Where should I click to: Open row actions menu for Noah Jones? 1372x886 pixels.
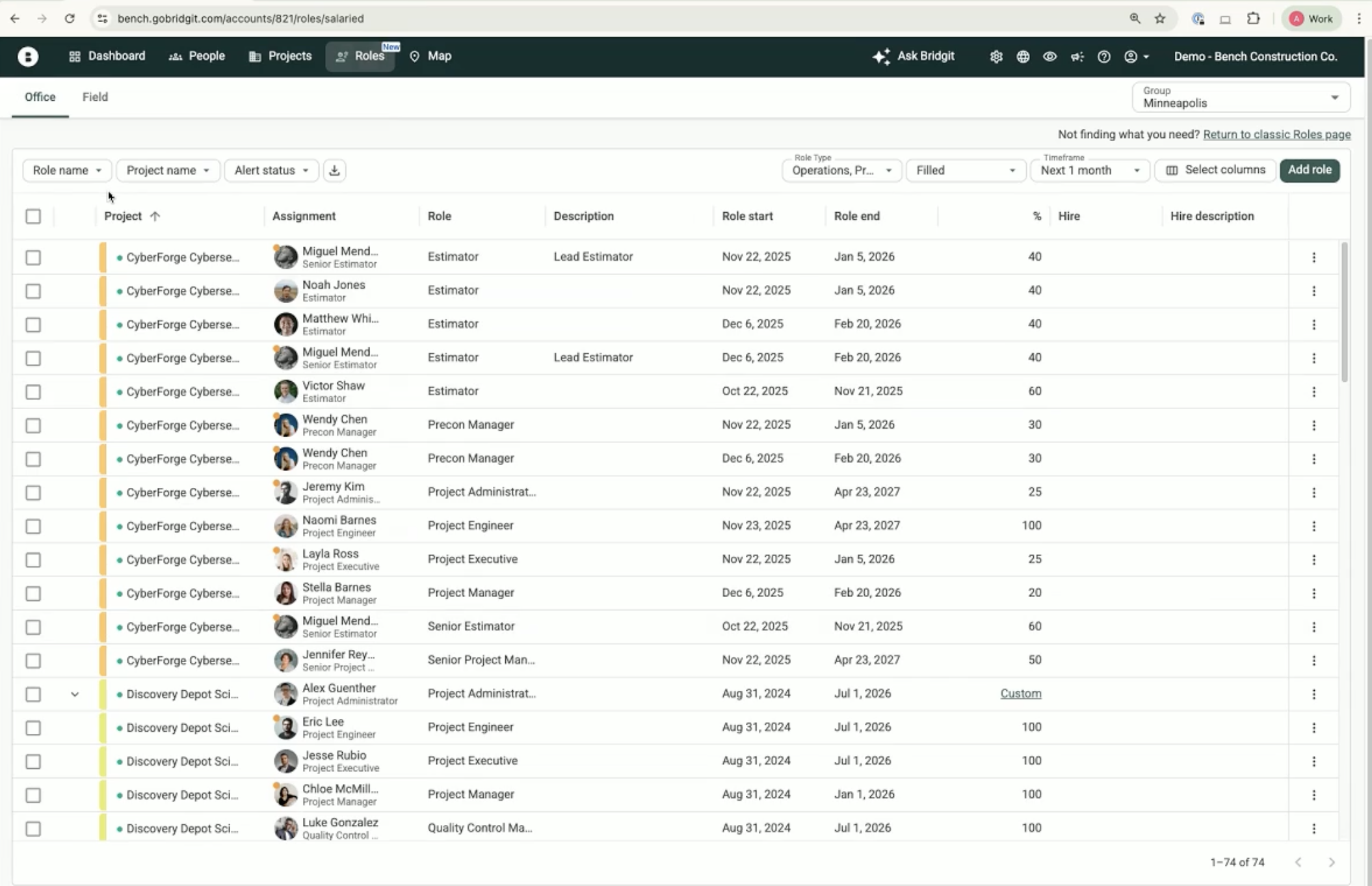[1313, 291]
